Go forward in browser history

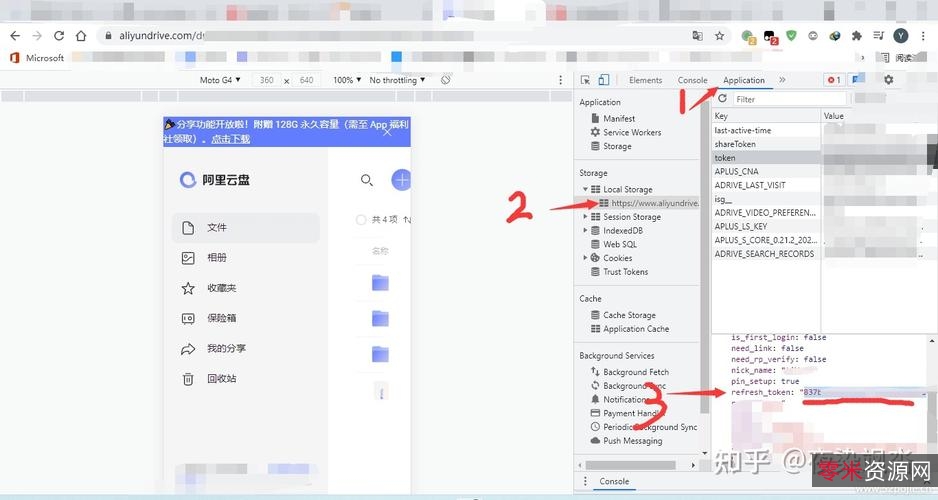coord(37,36)
